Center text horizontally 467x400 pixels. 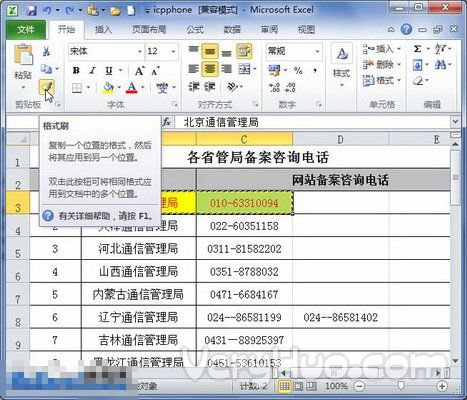(x=210, y=69)
